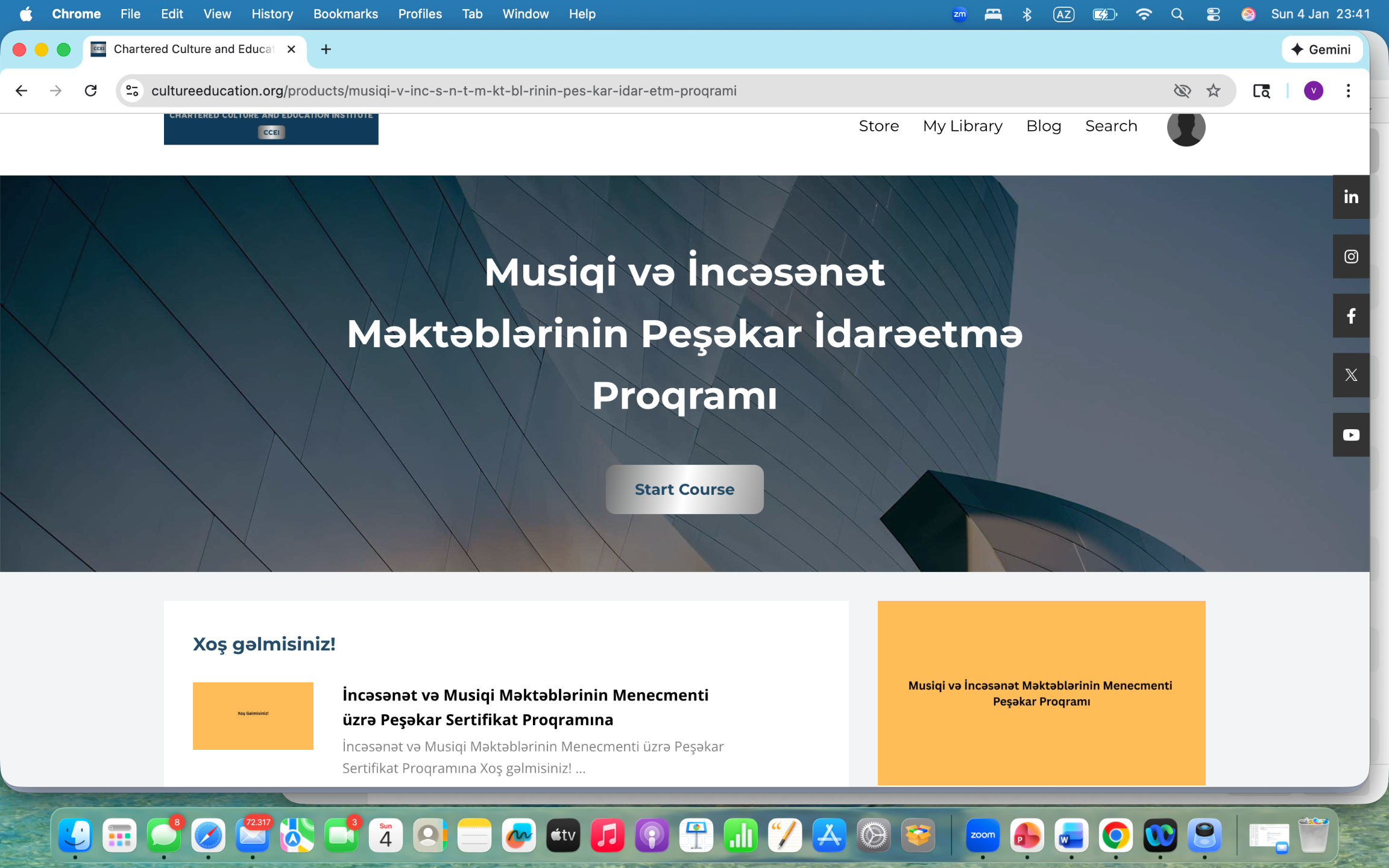Open the LinkedIn social sidebar icon

pyautogui.click(x=1350, y=197)
